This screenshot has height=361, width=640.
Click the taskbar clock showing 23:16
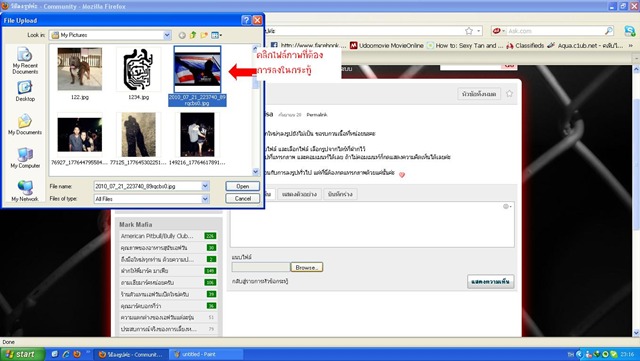point(627,354)
